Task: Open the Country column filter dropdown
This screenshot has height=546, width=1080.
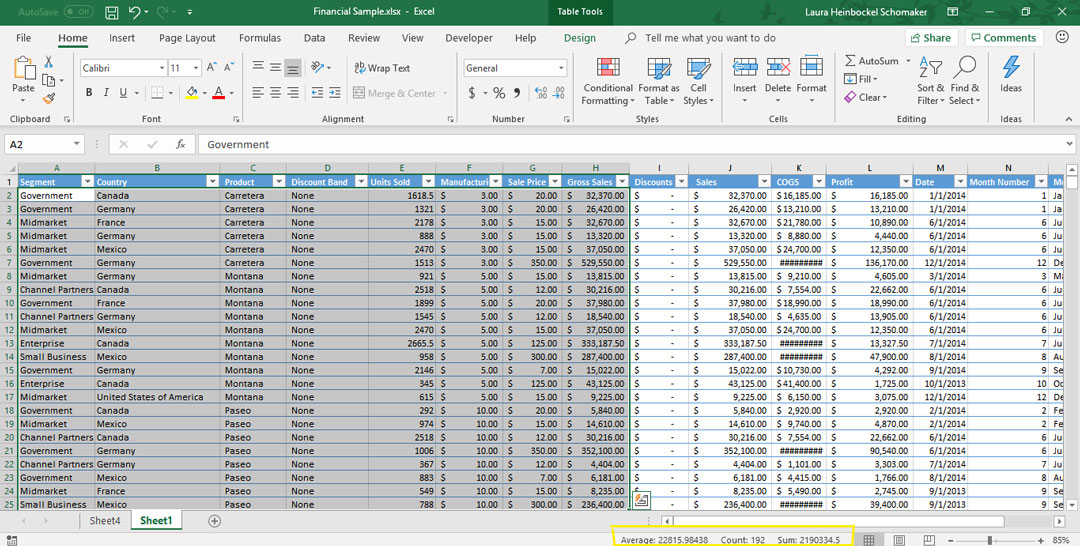Action: 212,182
